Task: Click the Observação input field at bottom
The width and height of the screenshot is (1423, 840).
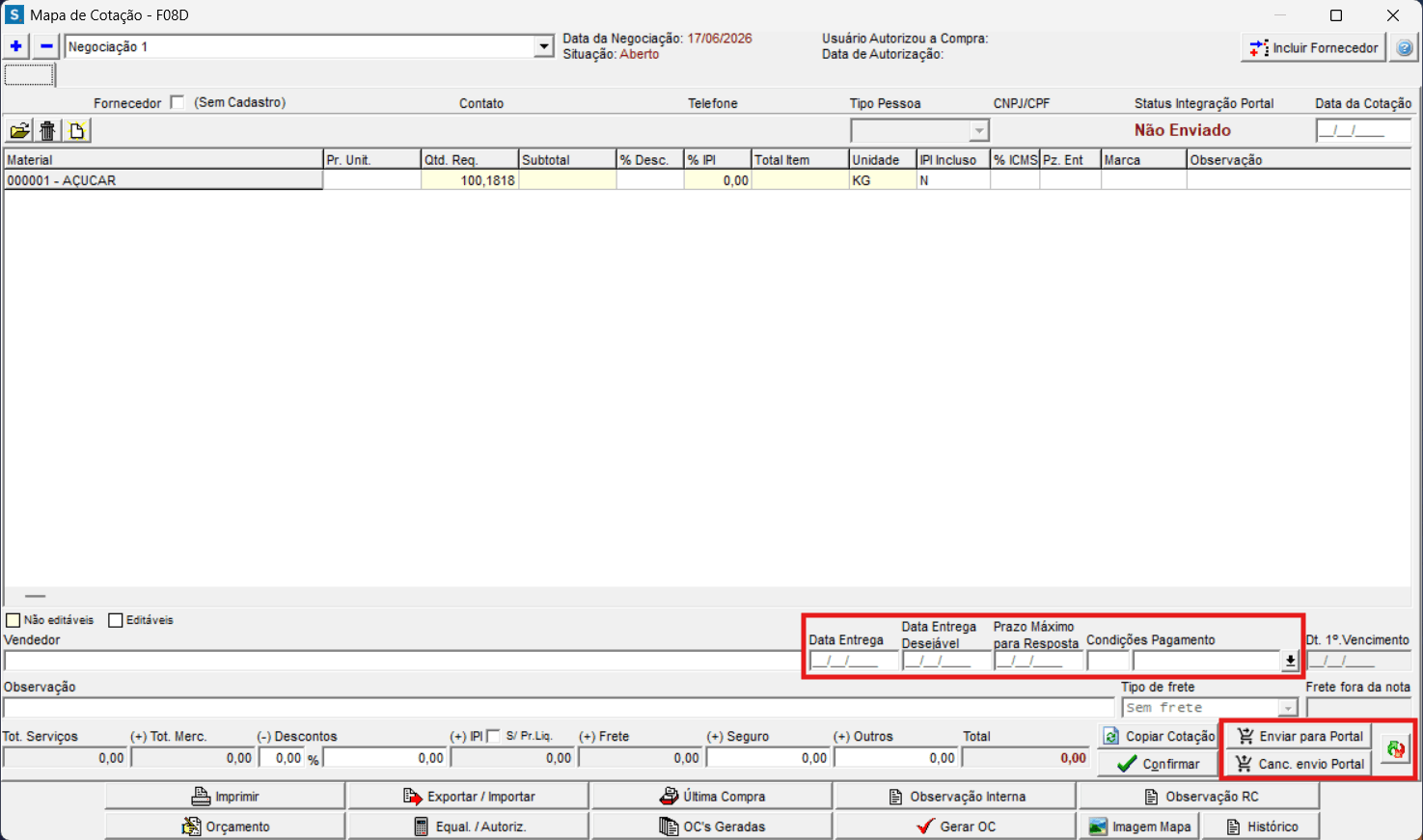Action: pos(560,708)
